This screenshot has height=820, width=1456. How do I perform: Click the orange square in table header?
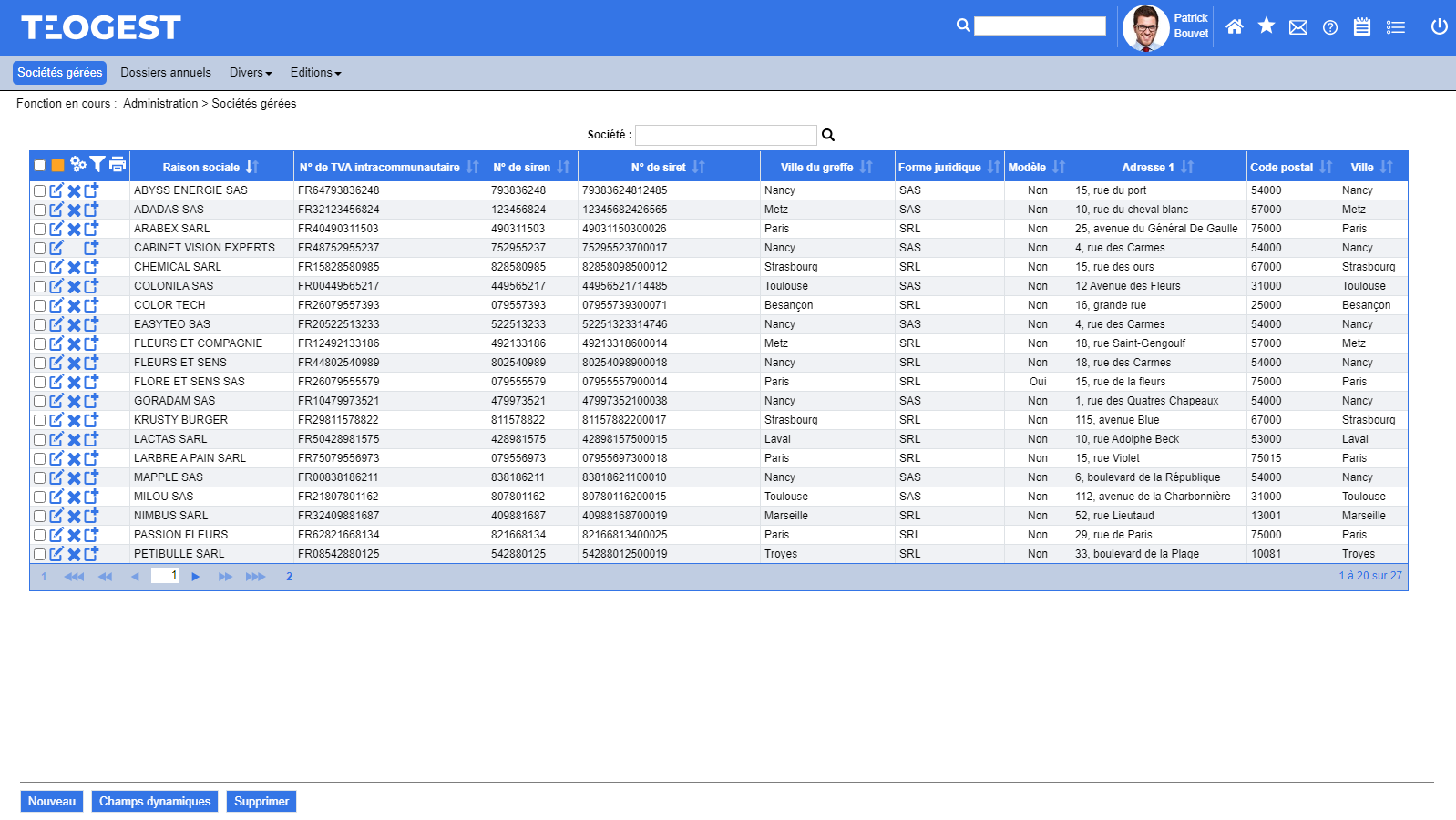coord(58,166)
